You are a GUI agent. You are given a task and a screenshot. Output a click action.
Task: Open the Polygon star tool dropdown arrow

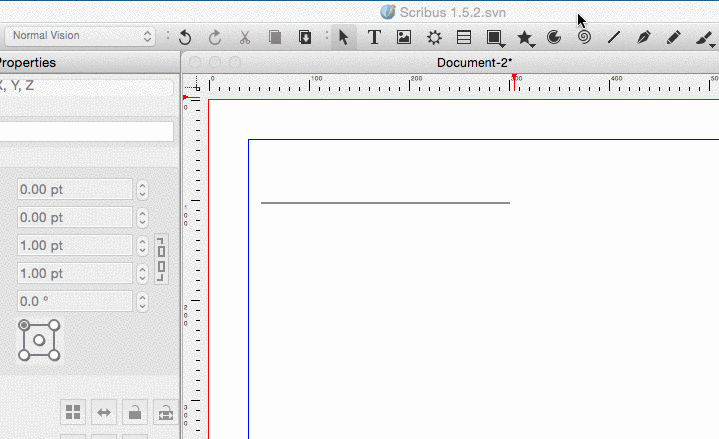(533, 45)
